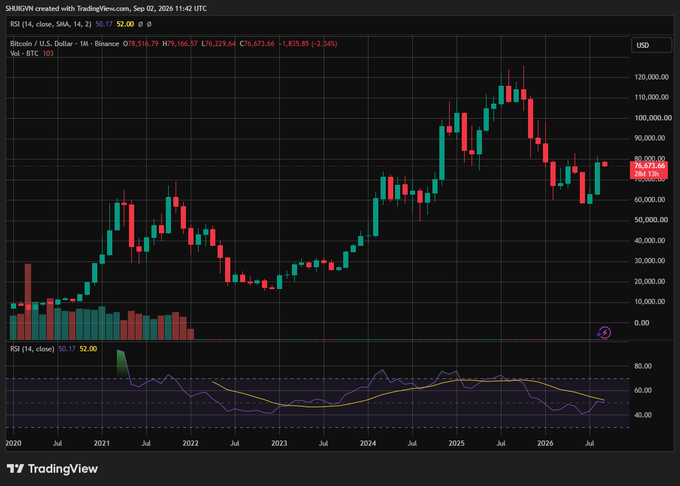Viewport: 680px width, 486px height.
Task: Click the header line SHUIGVN created with TradingView.com
Action: (x=106, y=8)
